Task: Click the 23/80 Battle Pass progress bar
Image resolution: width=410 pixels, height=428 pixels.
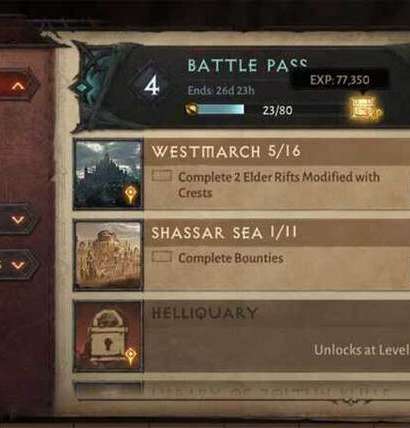Action: tap(220, 109)
